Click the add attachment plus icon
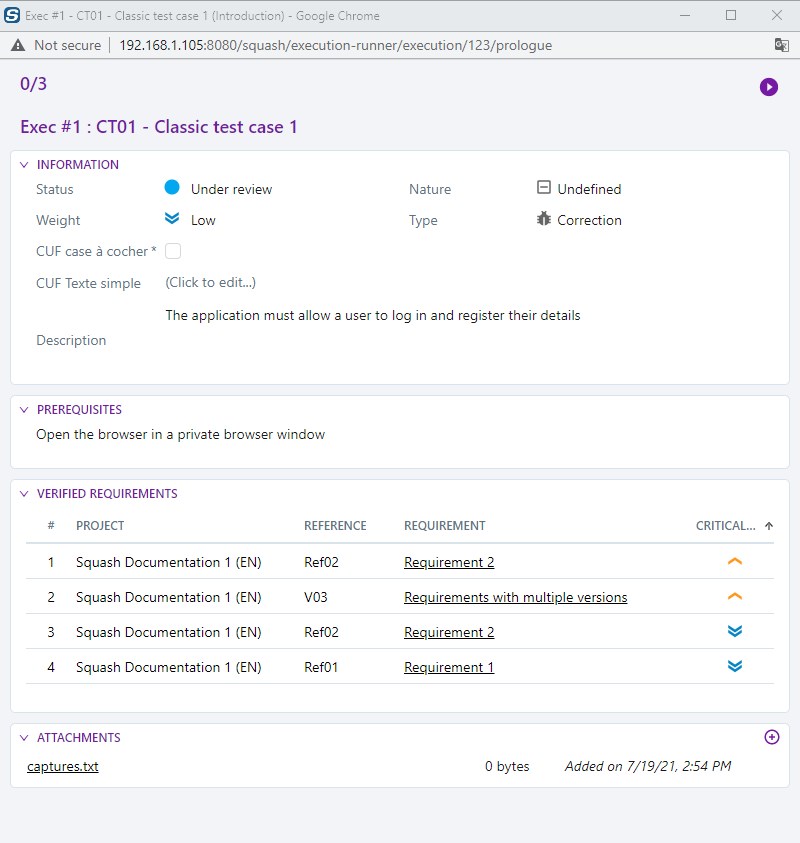800x843 pixels. click(x=771, y=737)
